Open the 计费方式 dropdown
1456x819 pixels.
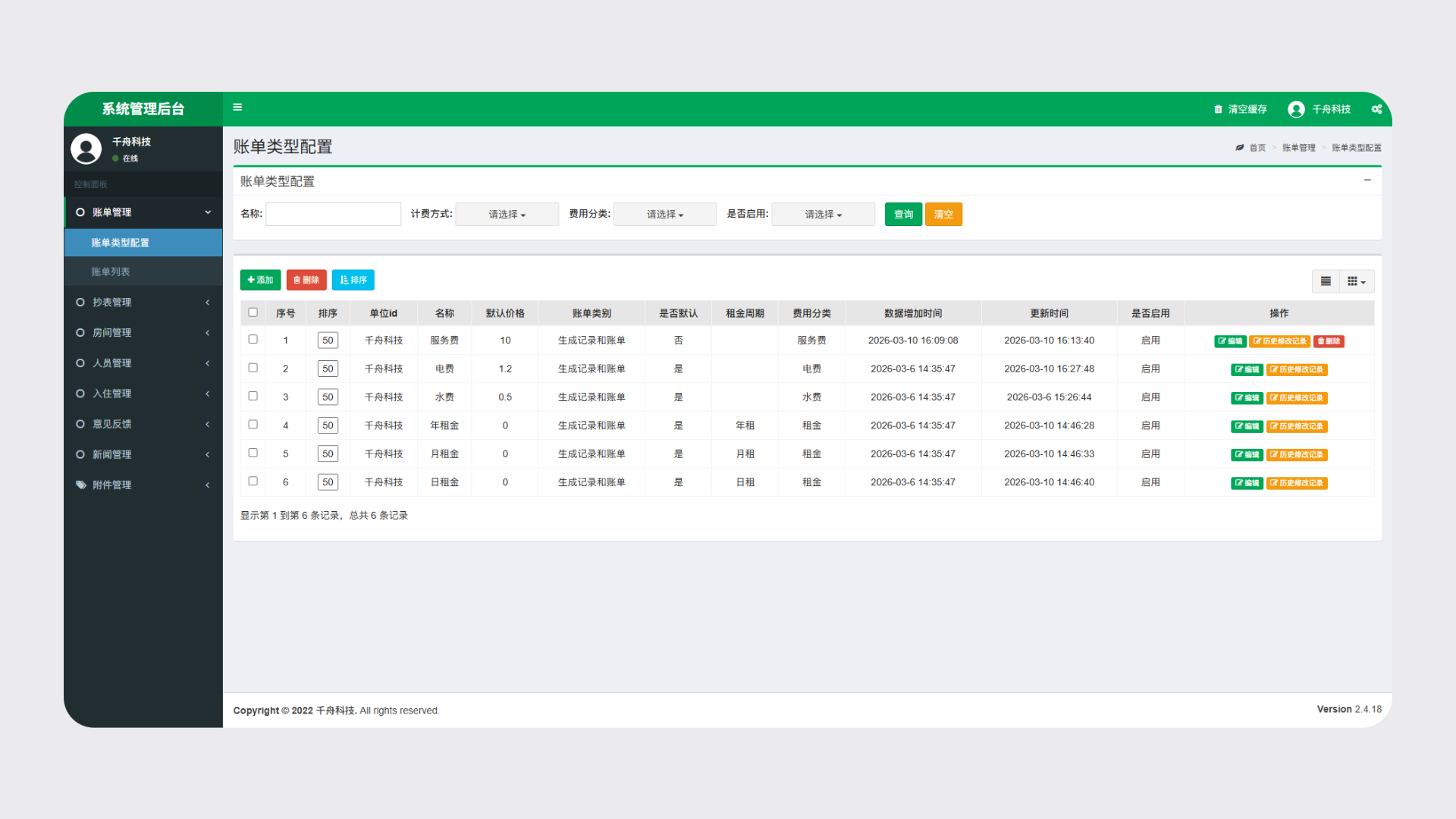tap(507, 215)
